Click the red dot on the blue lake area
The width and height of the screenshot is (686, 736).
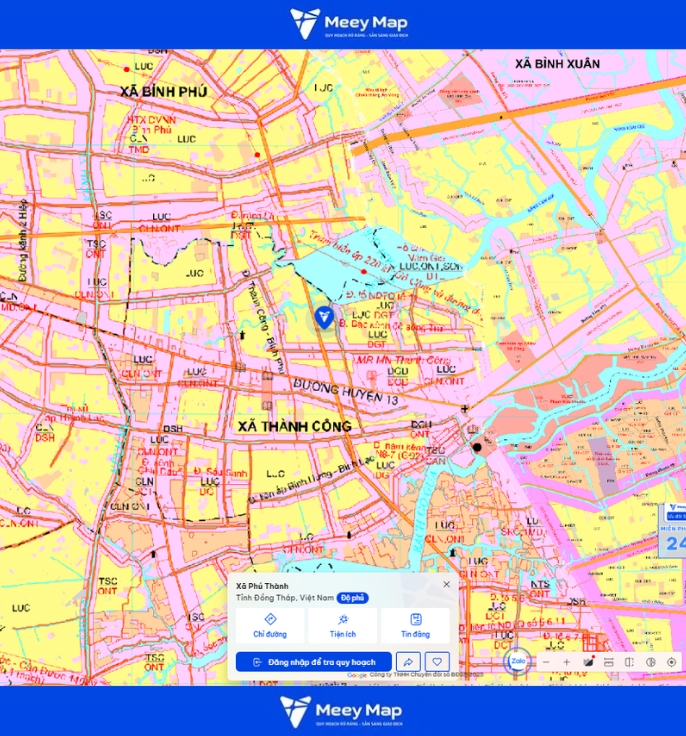click(x=364, y=271)
